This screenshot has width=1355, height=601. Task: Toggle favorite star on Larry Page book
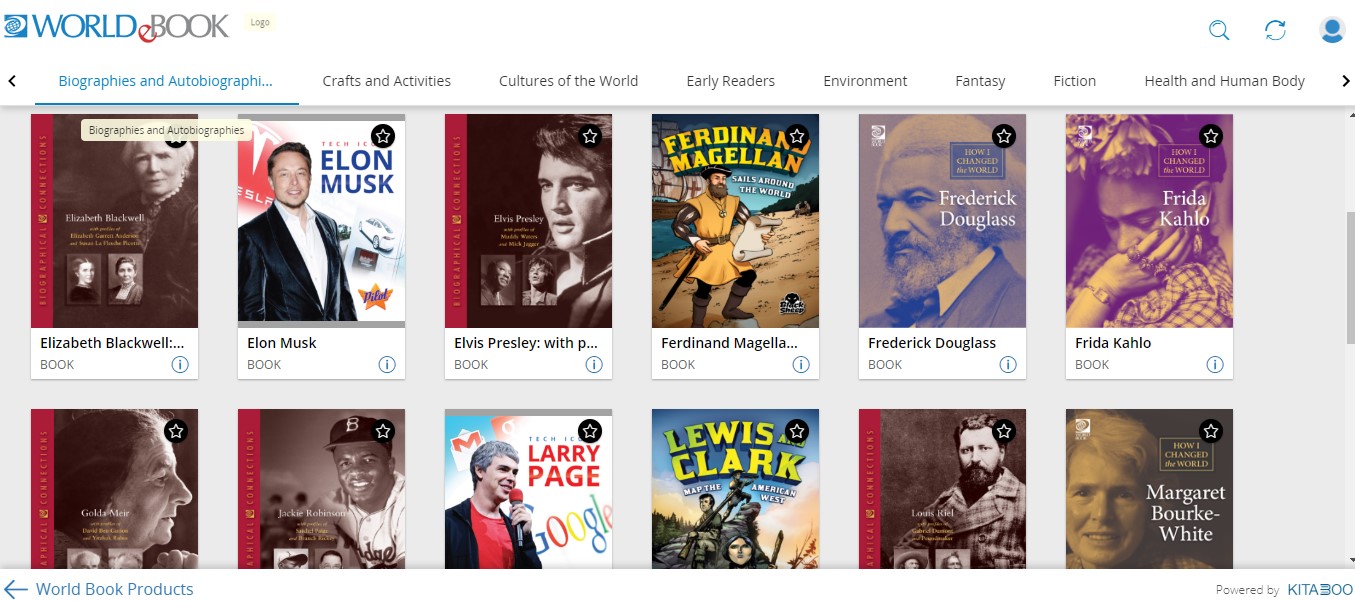click(590, 431)
